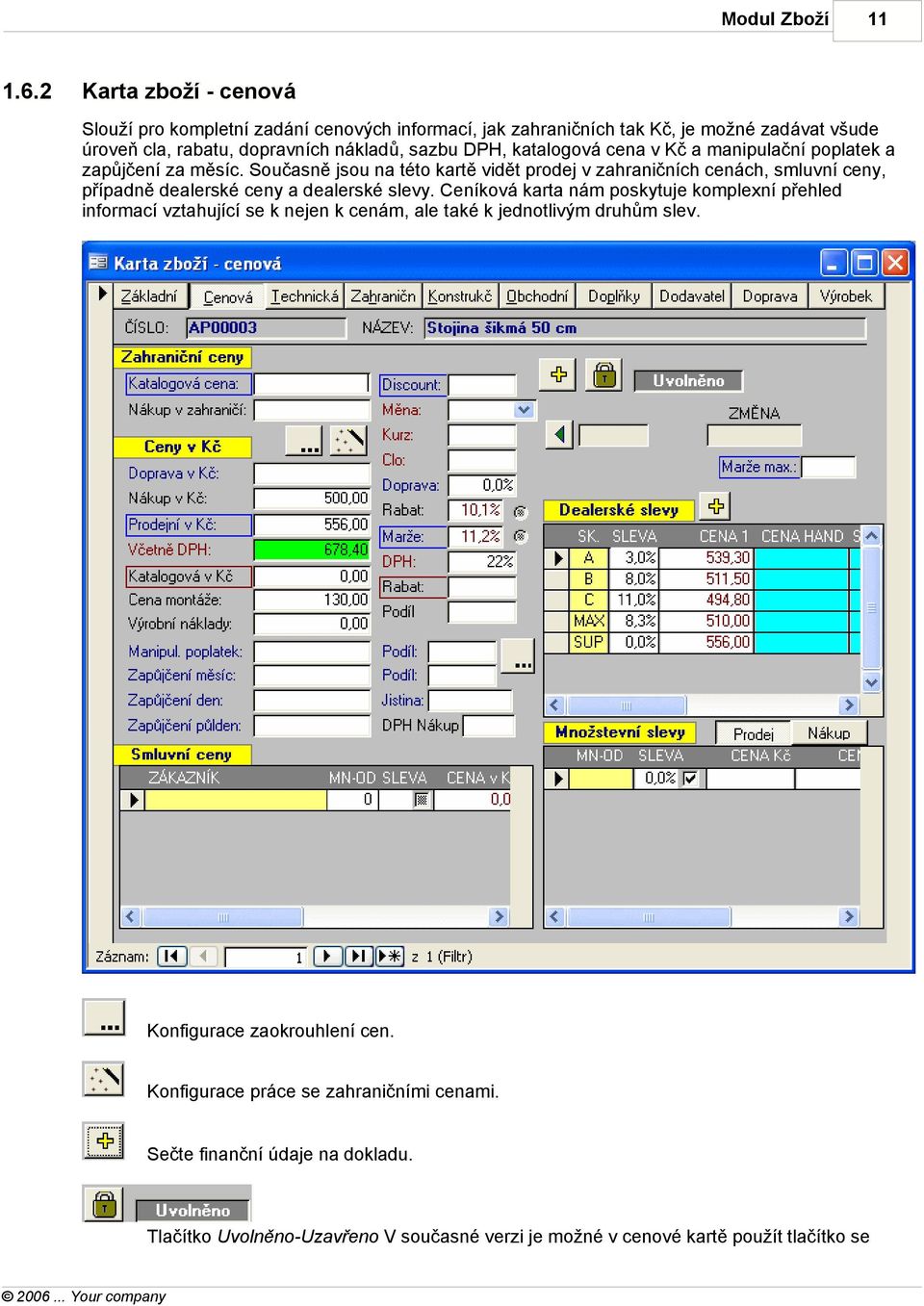Click the Prodejní v Kč field 556,00
The image size is (924, 1306).
point(312,525)
